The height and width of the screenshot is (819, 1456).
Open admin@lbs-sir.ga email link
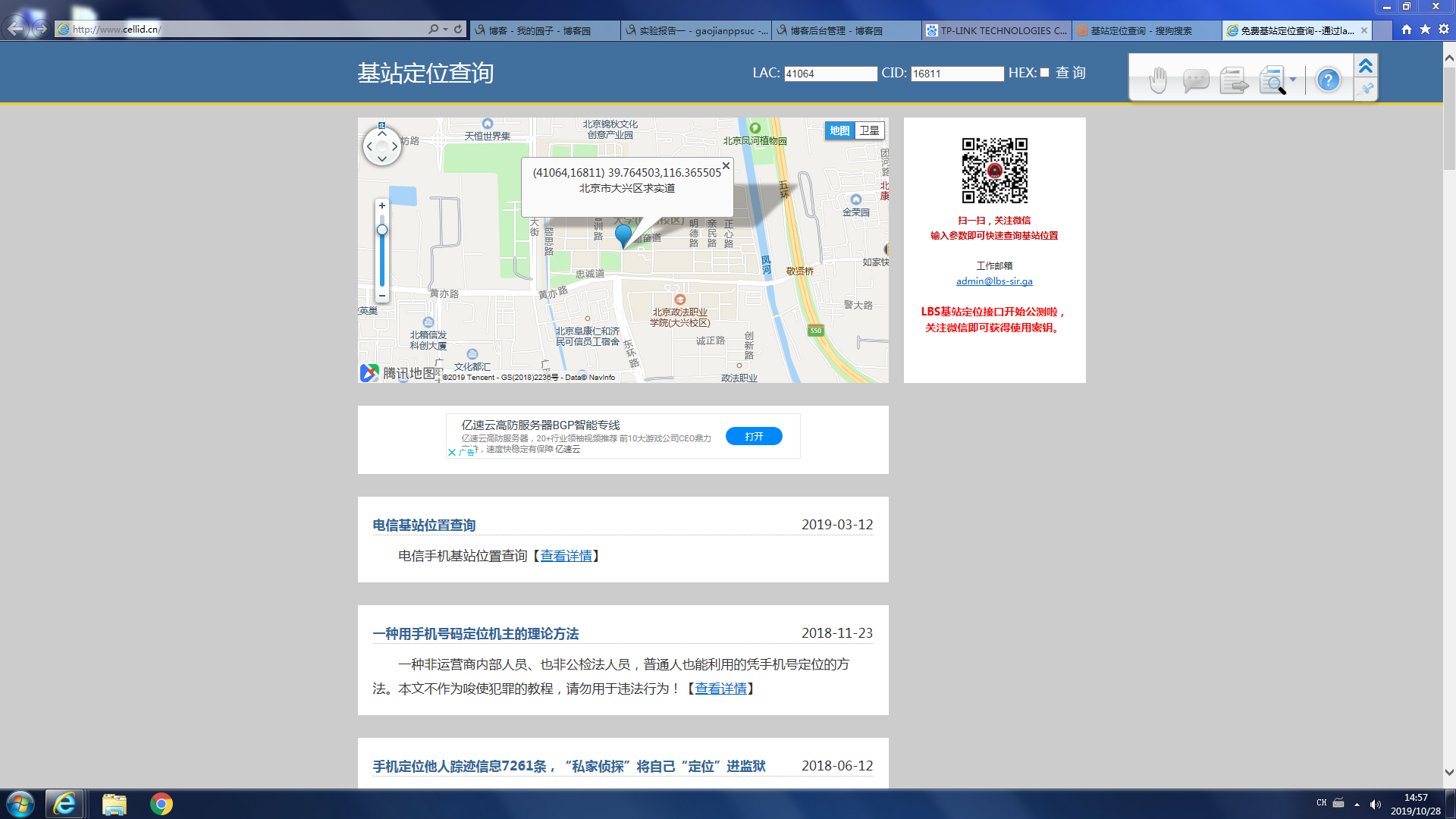click(993, 281)
